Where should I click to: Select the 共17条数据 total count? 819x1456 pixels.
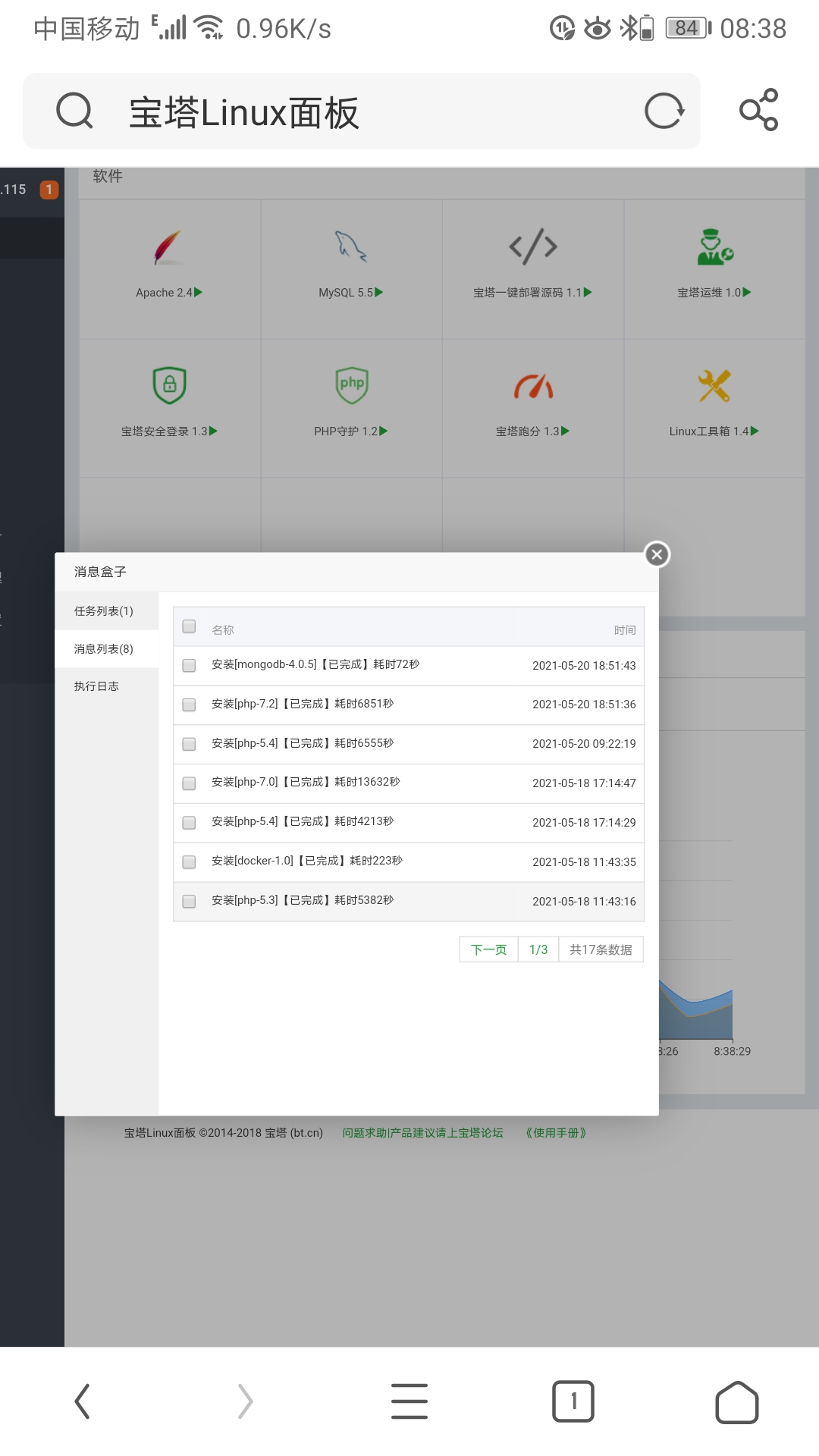pyautogui.click(x=601, y=949)
